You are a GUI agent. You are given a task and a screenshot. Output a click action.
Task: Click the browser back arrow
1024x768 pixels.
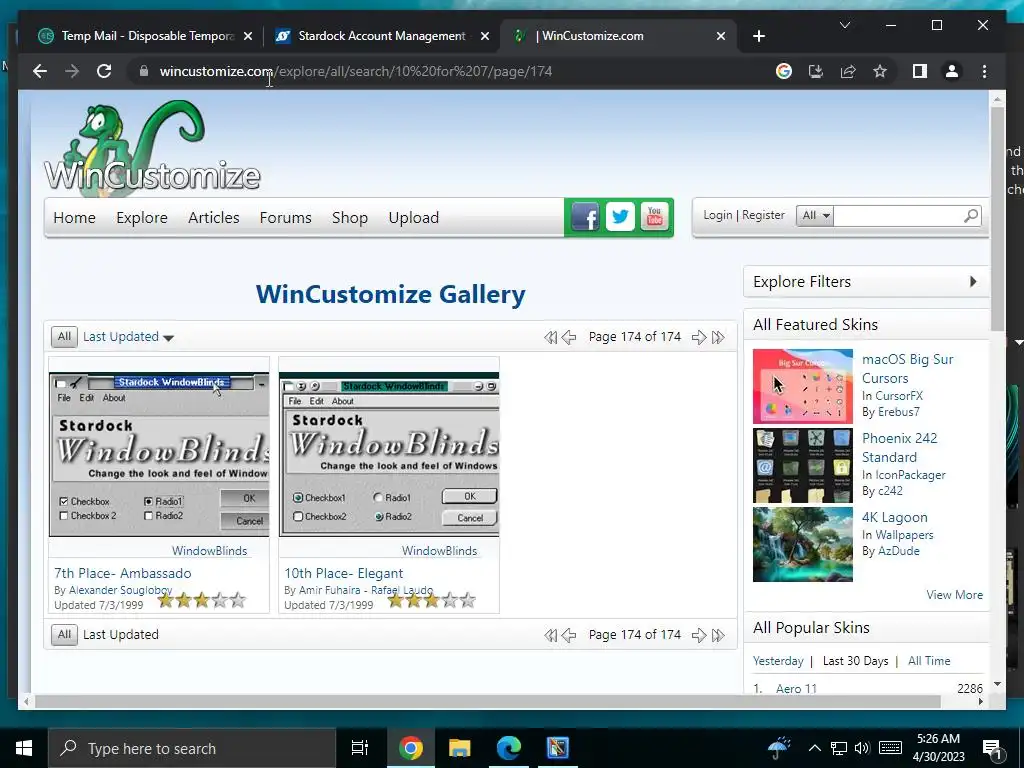pyautogui.click(x=40, y=71)
